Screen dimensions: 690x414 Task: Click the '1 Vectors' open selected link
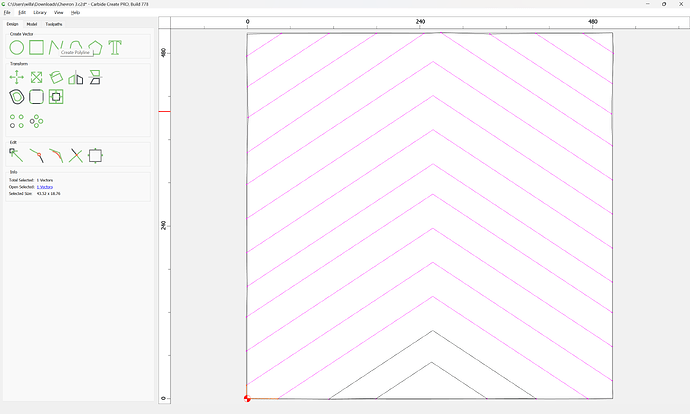pyautogui.click(x=45, y=187)
